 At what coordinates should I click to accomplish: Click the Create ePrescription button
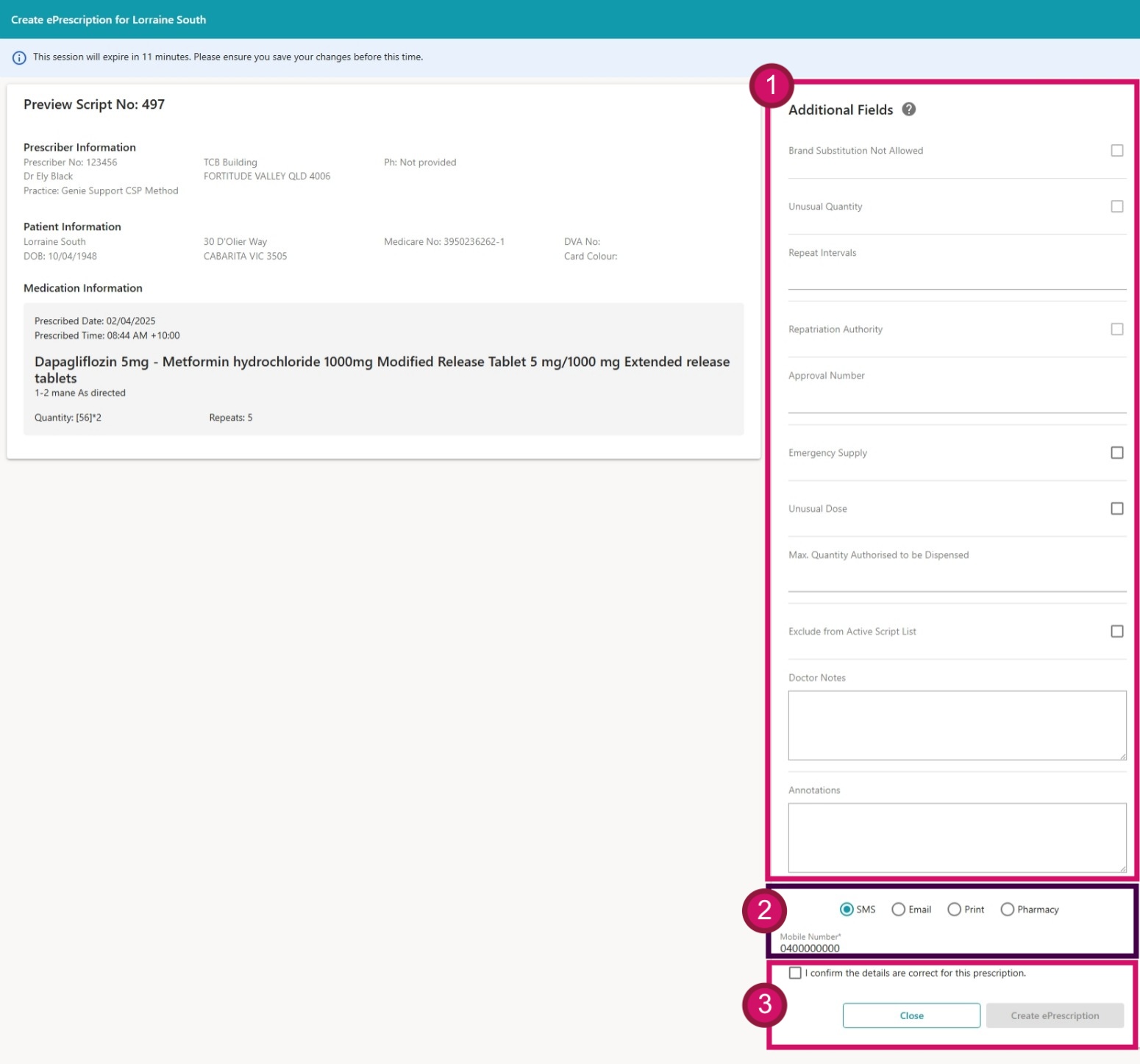(1054, 1015)
